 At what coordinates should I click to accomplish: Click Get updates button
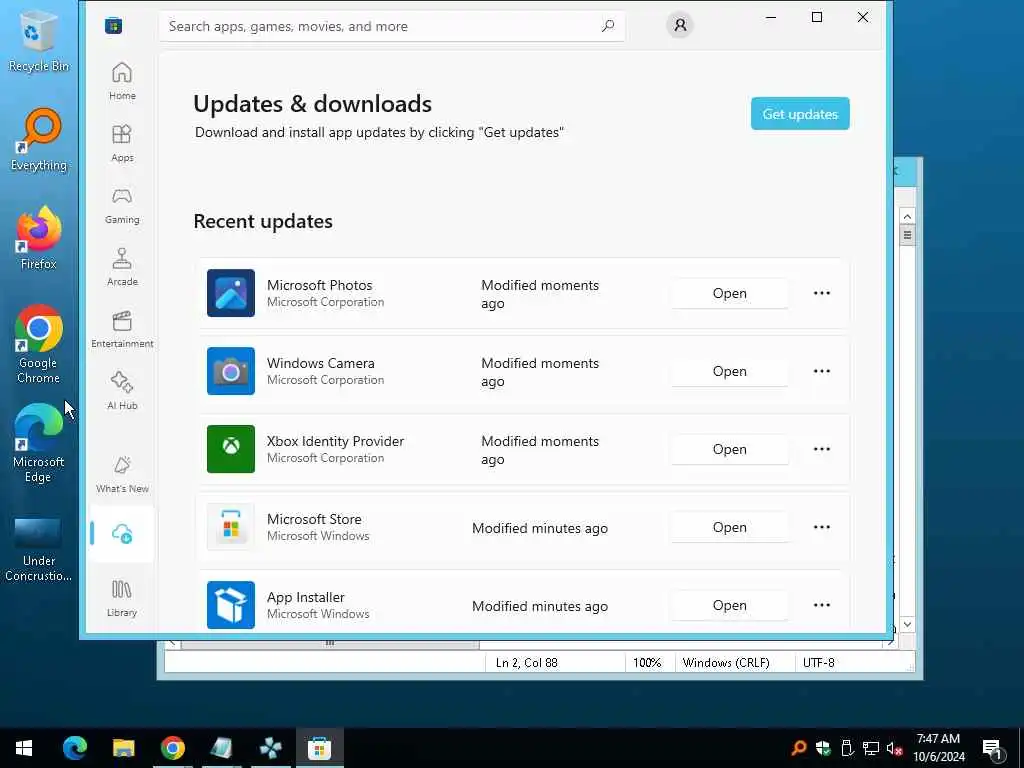(x=800, y=114)
